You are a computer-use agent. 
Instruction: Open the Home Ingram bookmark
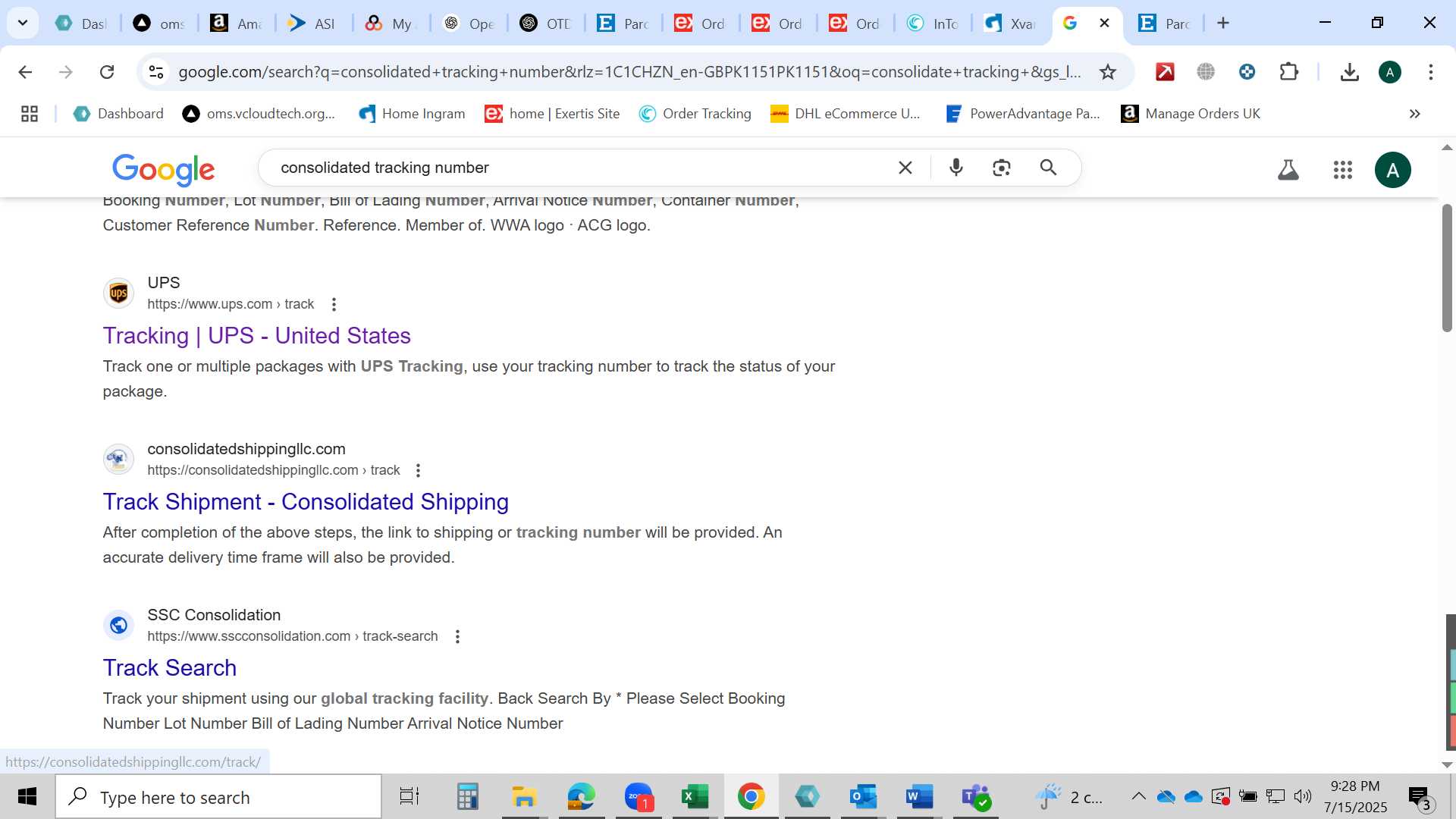(412, 114)
